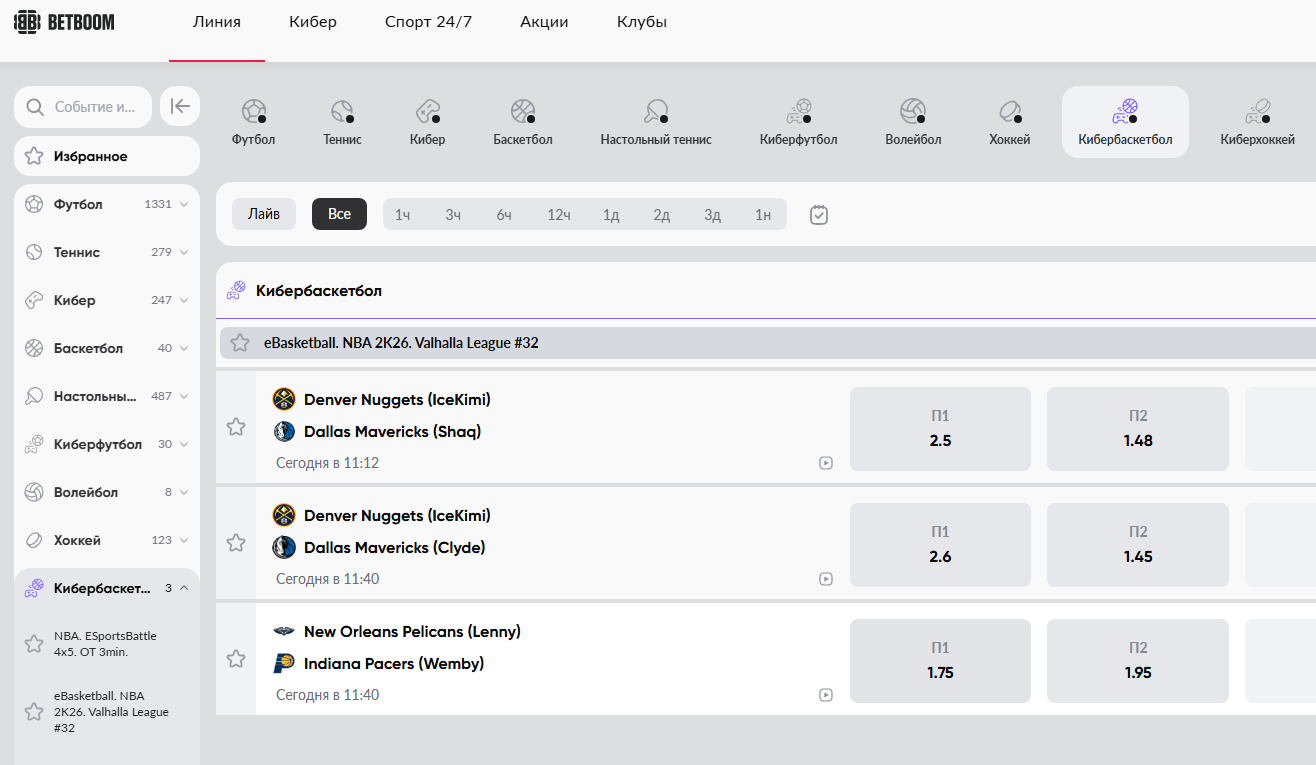Select Настольный теннис icon in the carousel
The width and height of the screenshot is (1316, 765).
(656, 122)
